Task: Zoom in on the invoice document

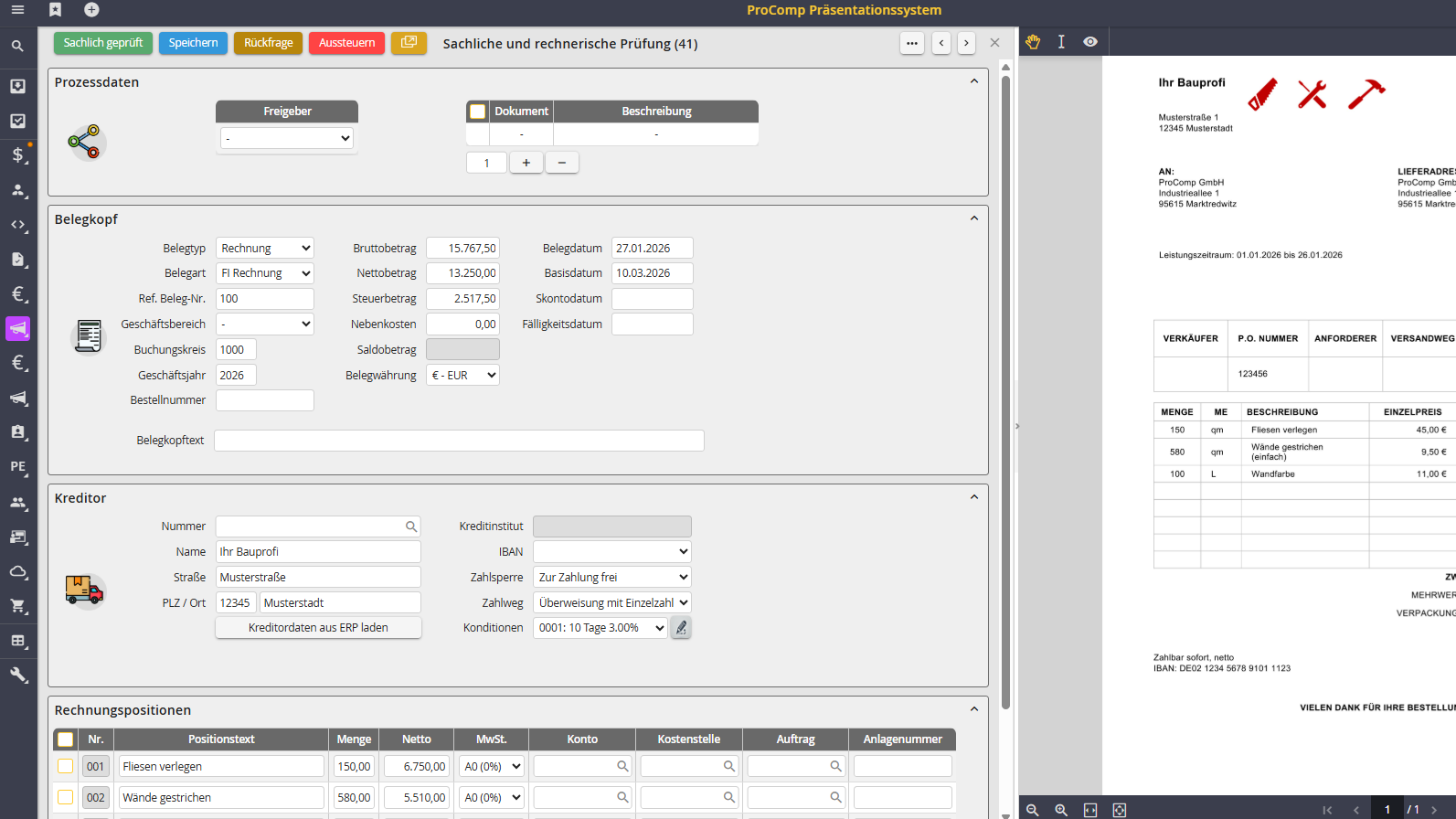Action: click(1061, 810)
